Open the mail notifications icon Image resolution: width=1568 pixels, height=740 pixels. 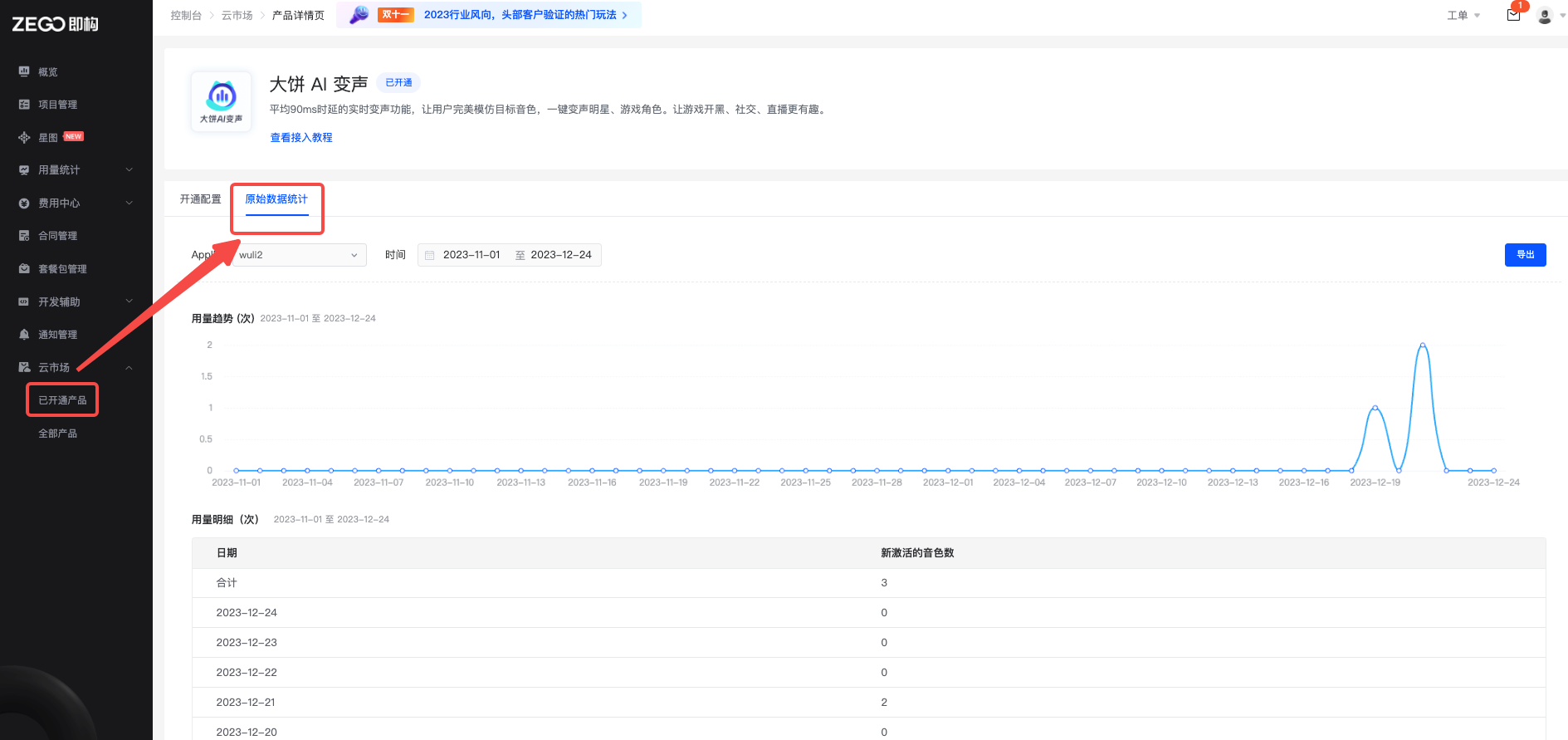click(1513, 15)
